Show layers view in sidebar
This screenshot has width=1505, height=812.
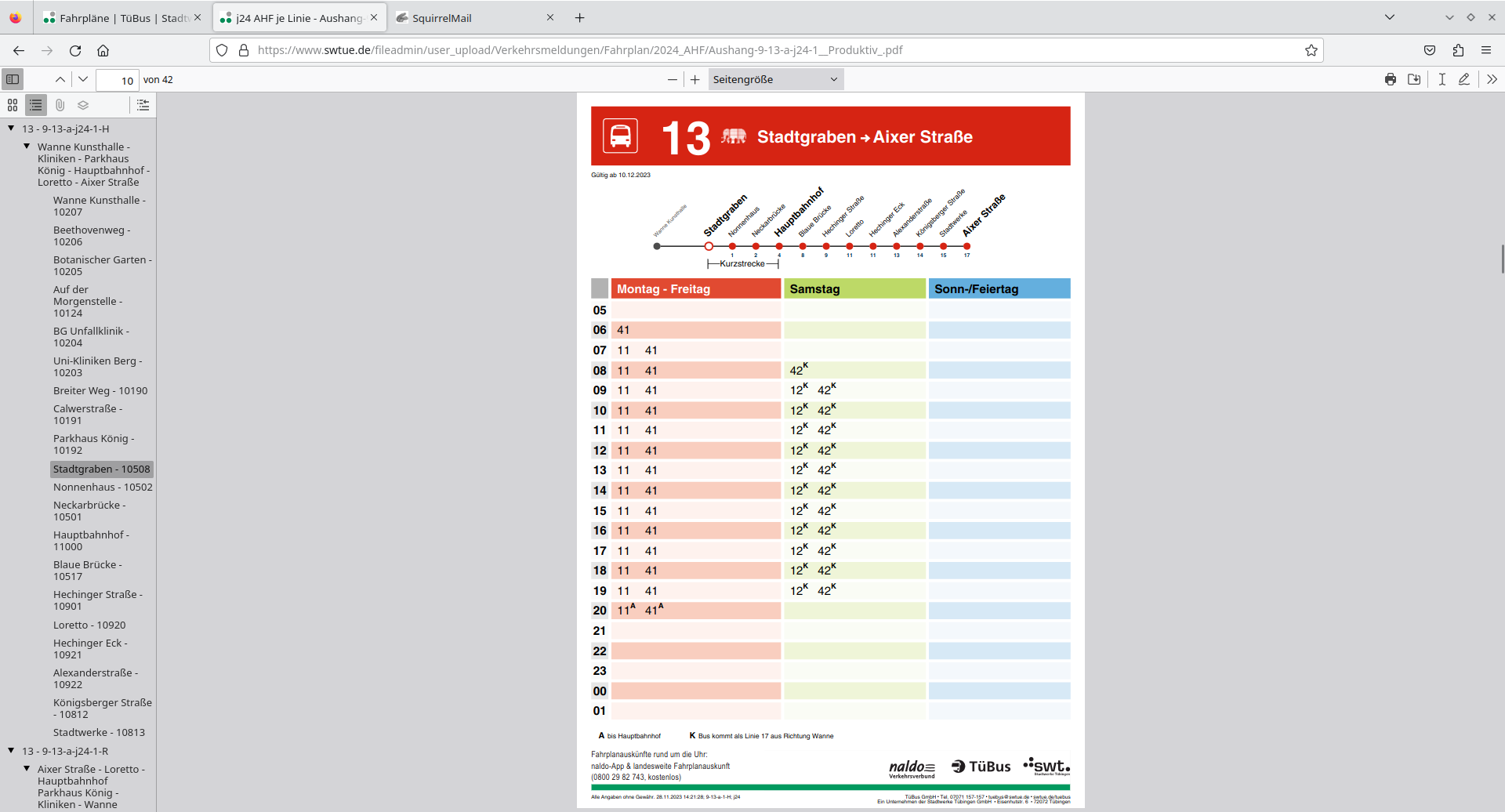(83, 105)
